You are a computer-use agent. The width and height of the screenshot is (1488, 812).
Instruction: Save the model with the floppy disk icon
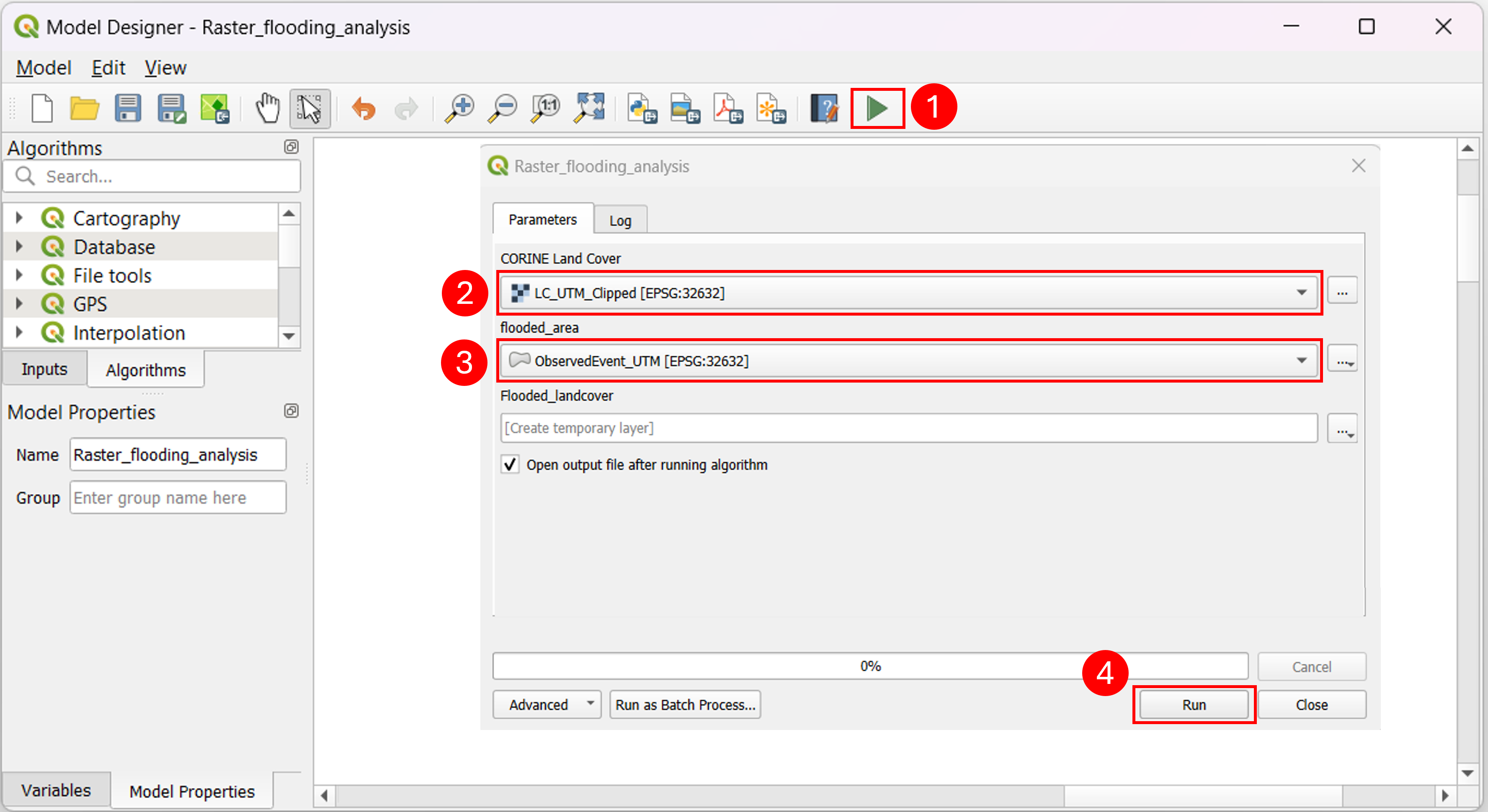(x=128, y=108)
